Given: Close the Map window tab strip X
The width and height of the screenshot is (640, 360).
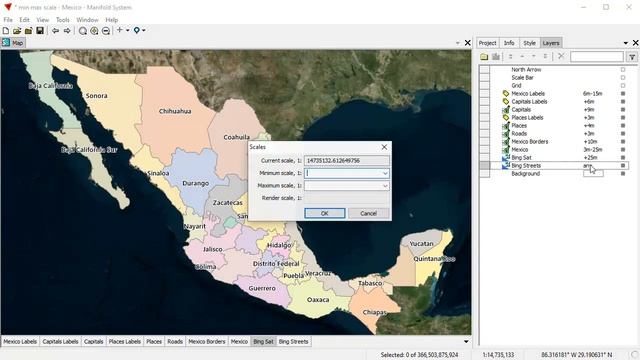Looking at the screenshot, I should [468, 43].
